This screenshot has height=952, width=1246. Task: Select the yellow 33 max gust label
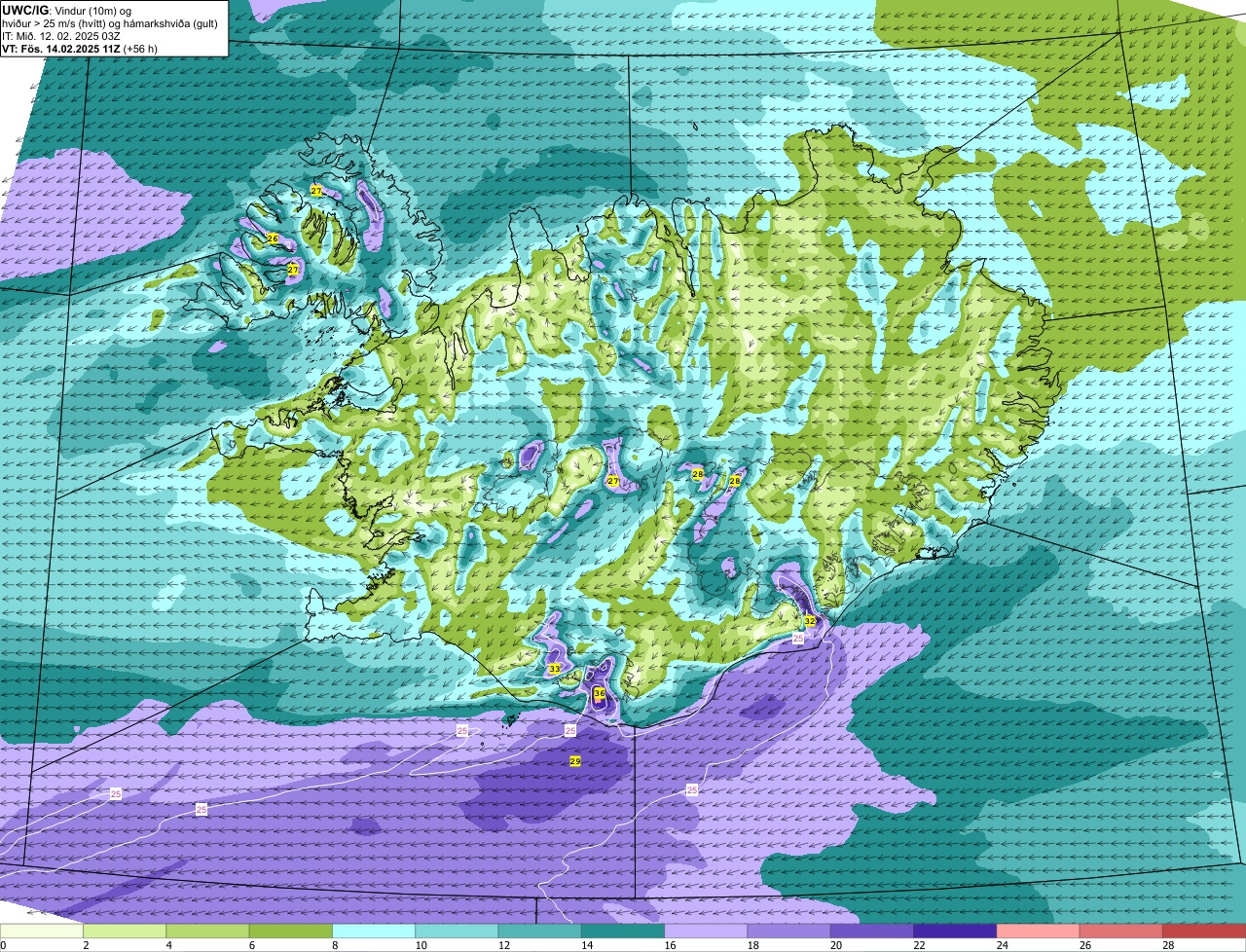tap(554, 669)
